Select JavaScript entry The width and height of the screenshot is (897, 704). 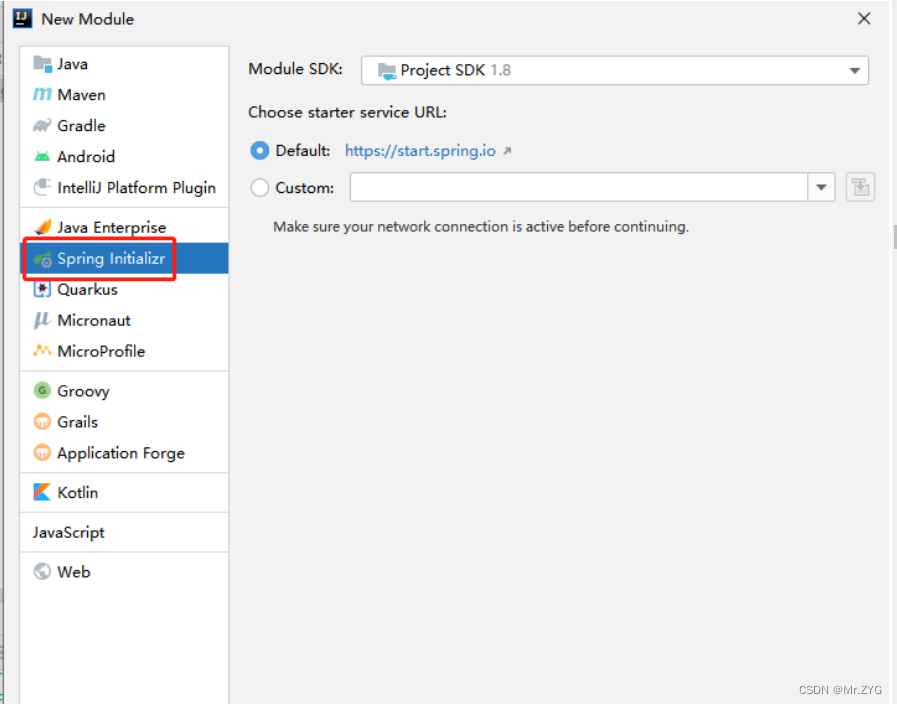click(x=124, y=532)
